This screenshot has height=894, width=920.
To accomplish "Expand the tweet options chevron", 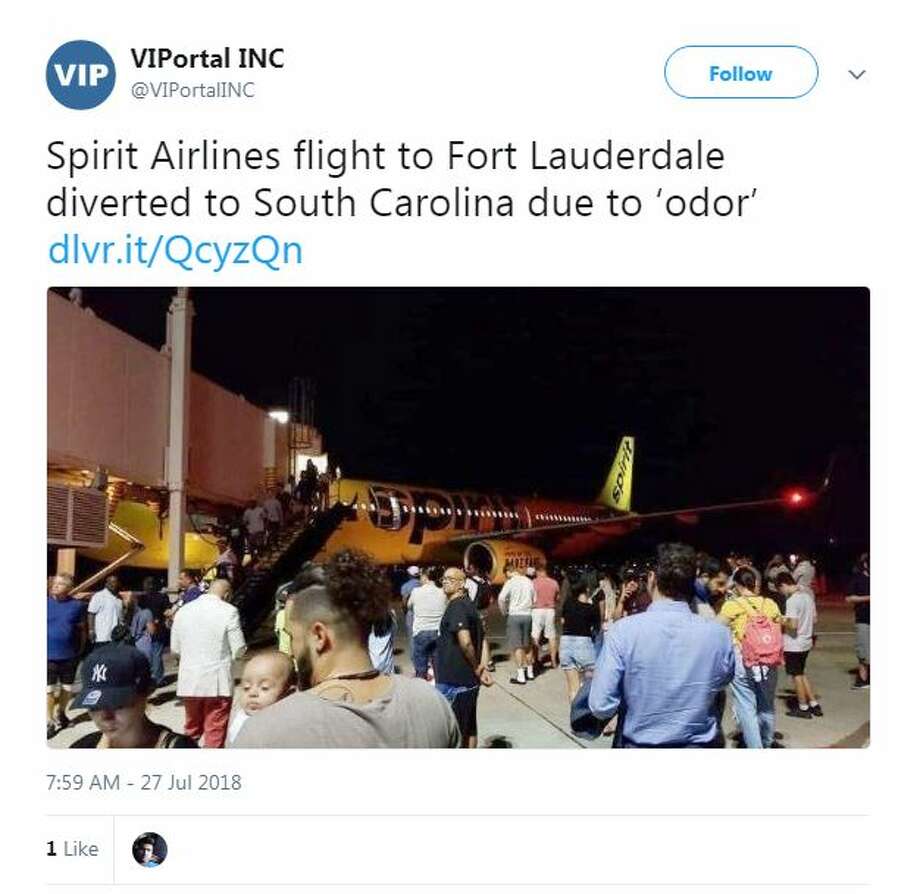I will 857,74.
